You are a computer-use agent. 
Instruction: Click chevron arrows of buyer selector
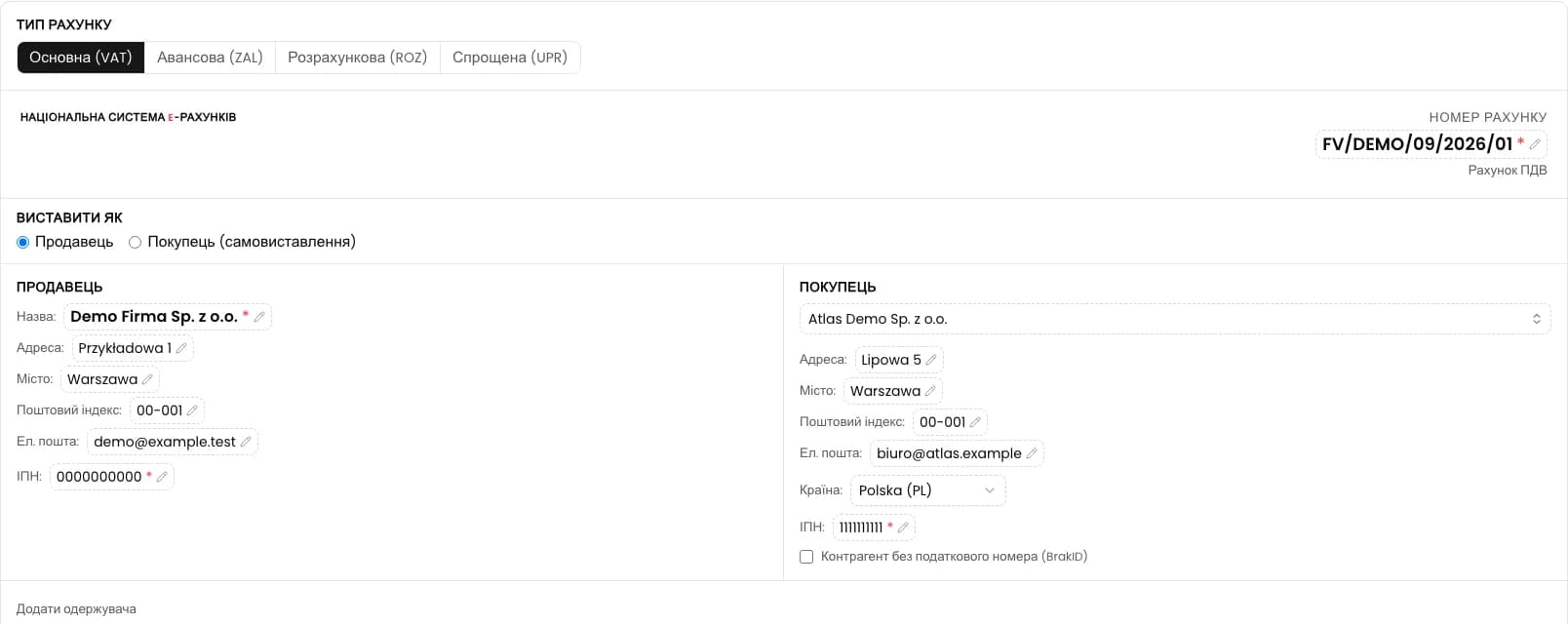1537,319
